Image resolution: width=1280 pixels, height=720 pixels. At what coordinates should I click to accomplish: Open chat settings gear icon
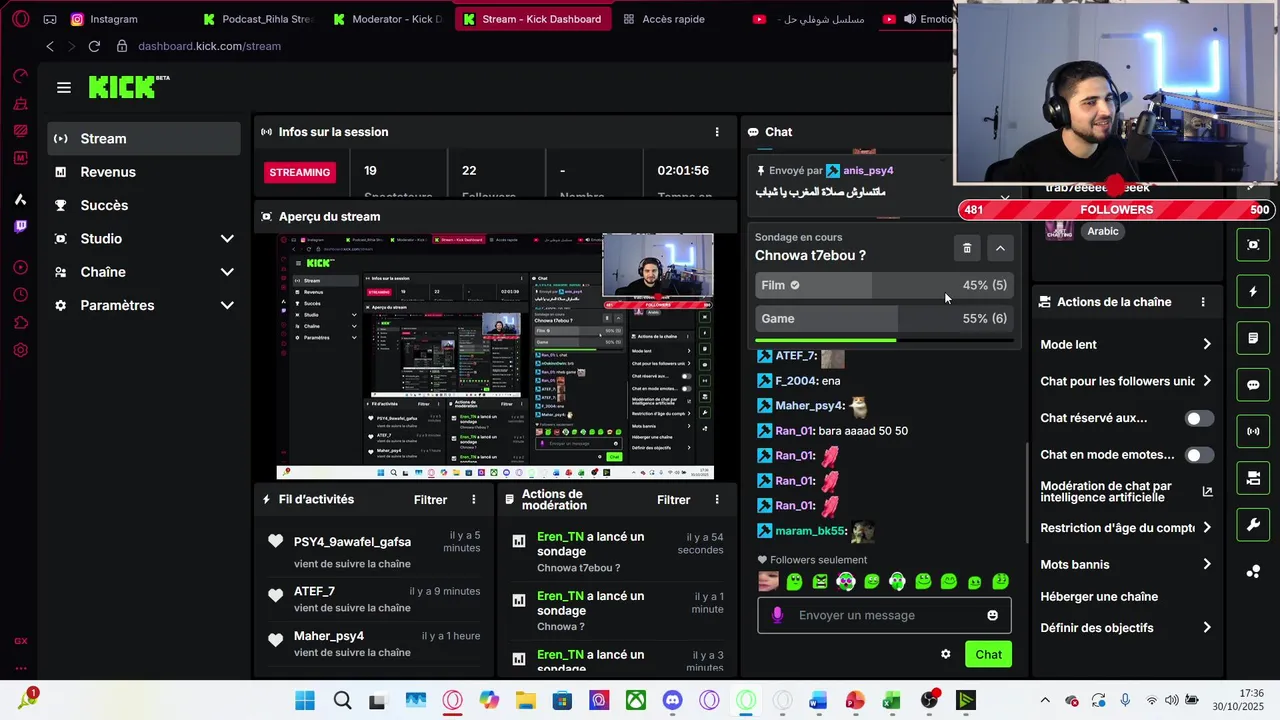[x=946, y=654]
